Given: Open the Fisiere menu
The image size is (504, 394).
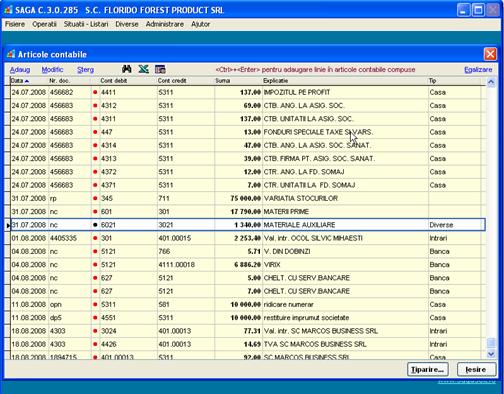Looking at the screenshot, I should coord(15,24).
